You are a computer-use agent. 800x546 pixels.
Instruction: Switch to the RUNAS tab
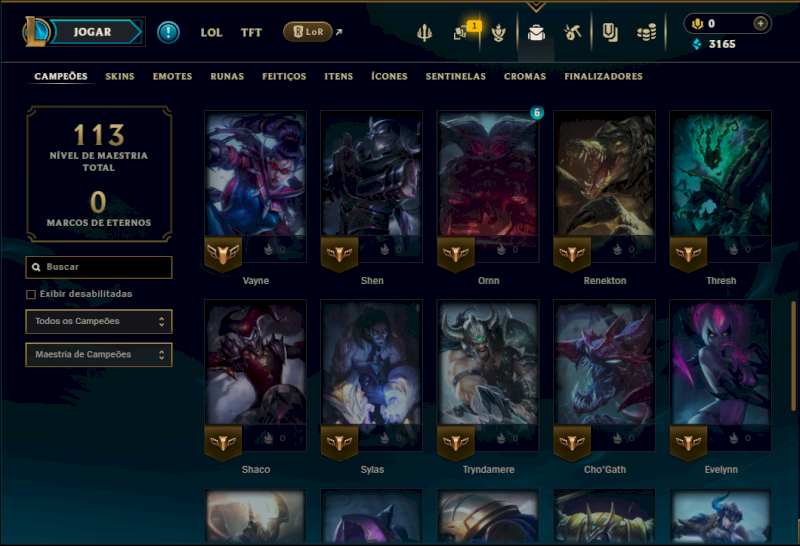(x=227, y=77)
